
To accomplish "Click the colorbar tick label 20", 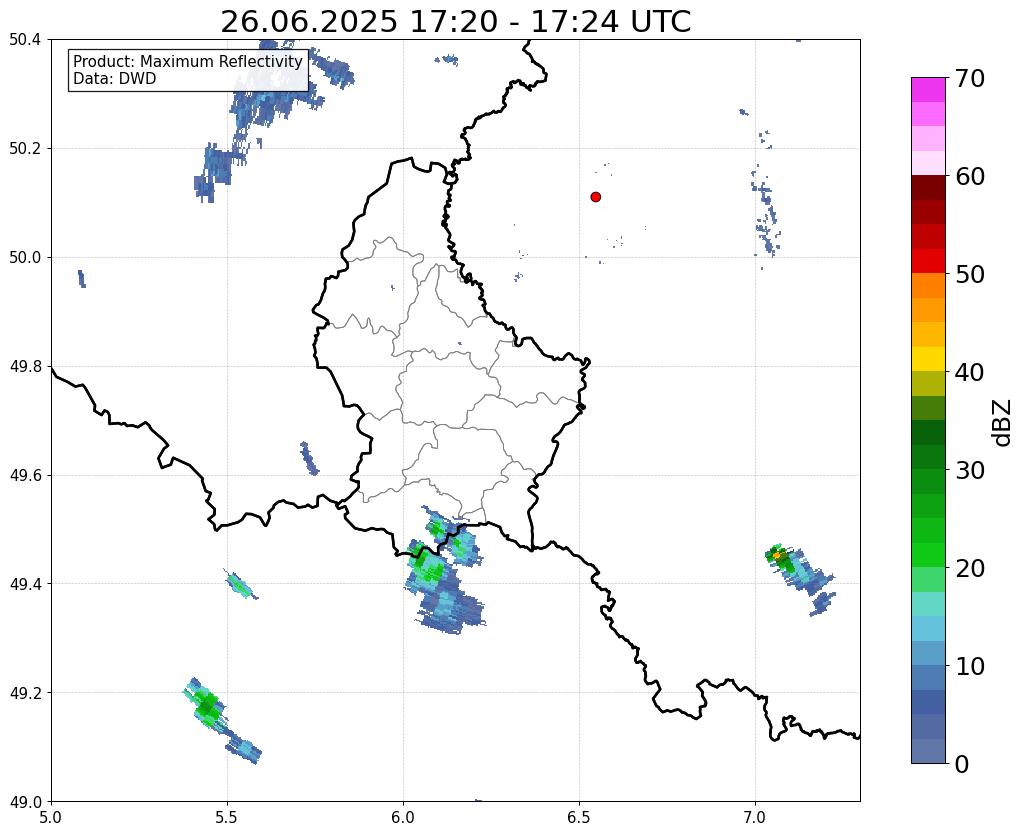I will click(970, 568).
